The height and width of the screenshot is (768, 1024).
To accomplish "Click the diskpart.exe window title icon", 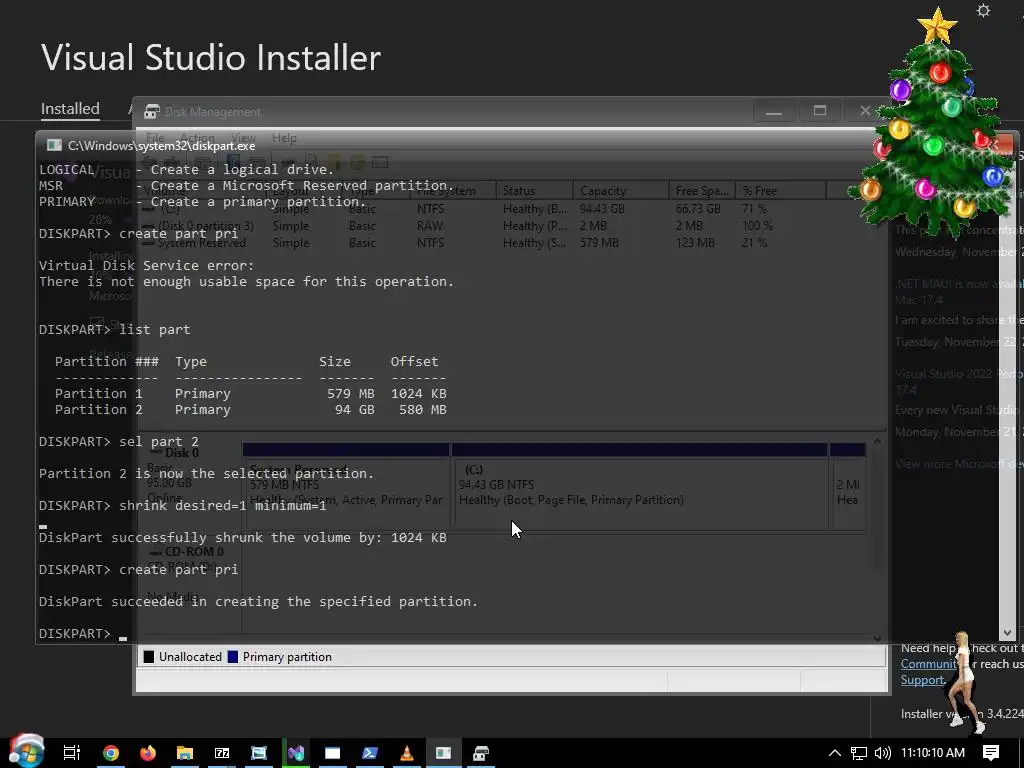I will point(54,145).
